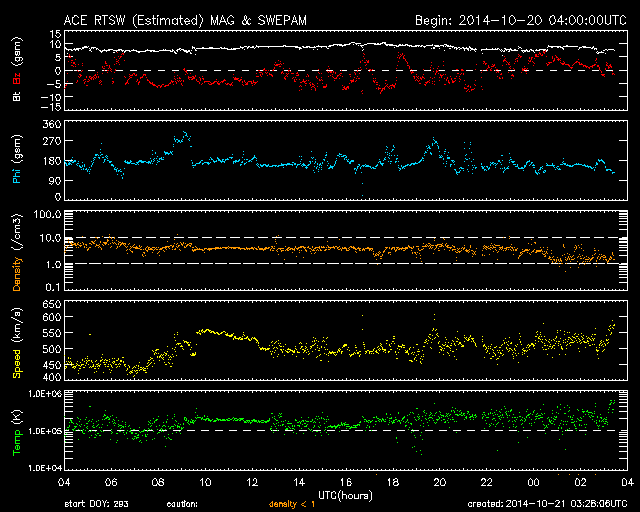Click the '14' hour label on the time axis
This screenshot has width=640, height=512.
pos(299,482)
